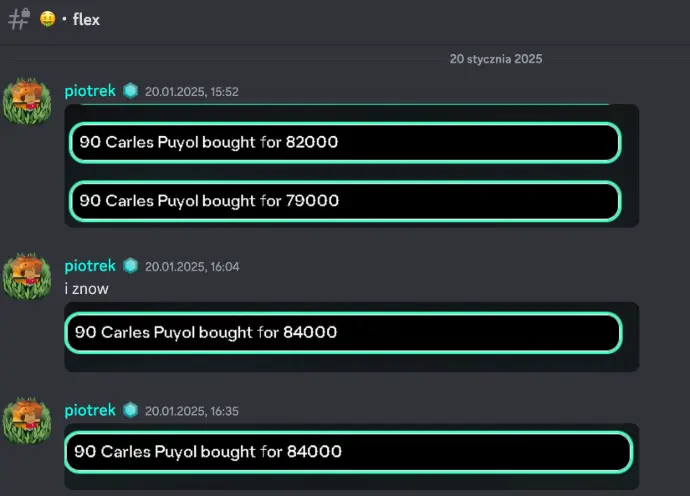The image size is (690, 496).
Task: Click the 20.01.2025, 15:52 timestamp
Action: pyautogui.click(x=192, y=92)
